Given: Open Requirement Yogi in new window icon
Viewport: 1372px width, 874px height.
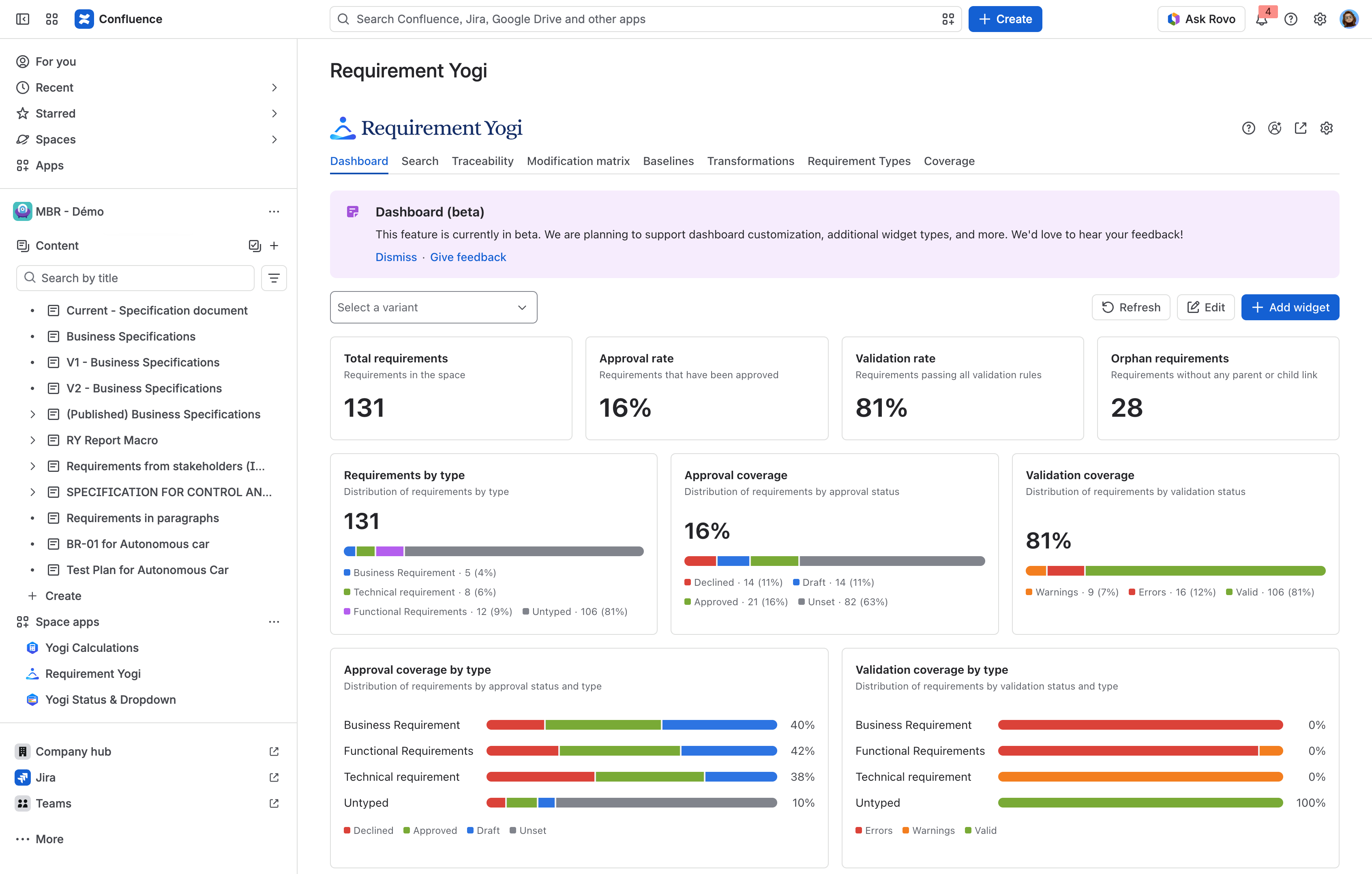Looking at the screenshot, I should pyautogui.click(x=1300, y=128).
